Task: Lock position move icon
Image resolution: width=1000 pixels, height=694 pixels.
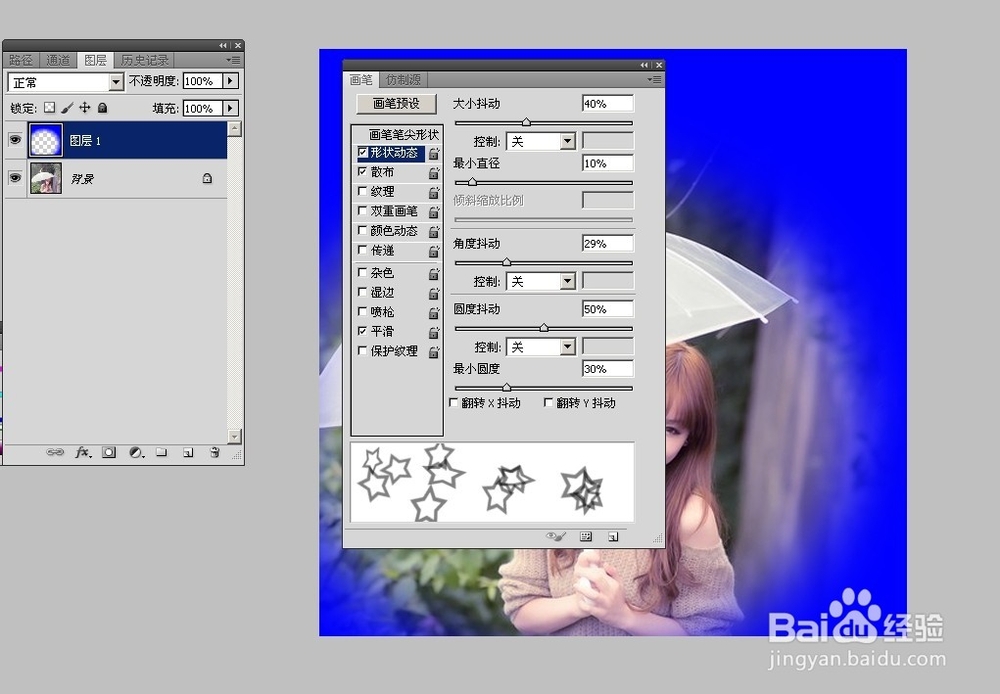Action: click(x=85, y=108)
